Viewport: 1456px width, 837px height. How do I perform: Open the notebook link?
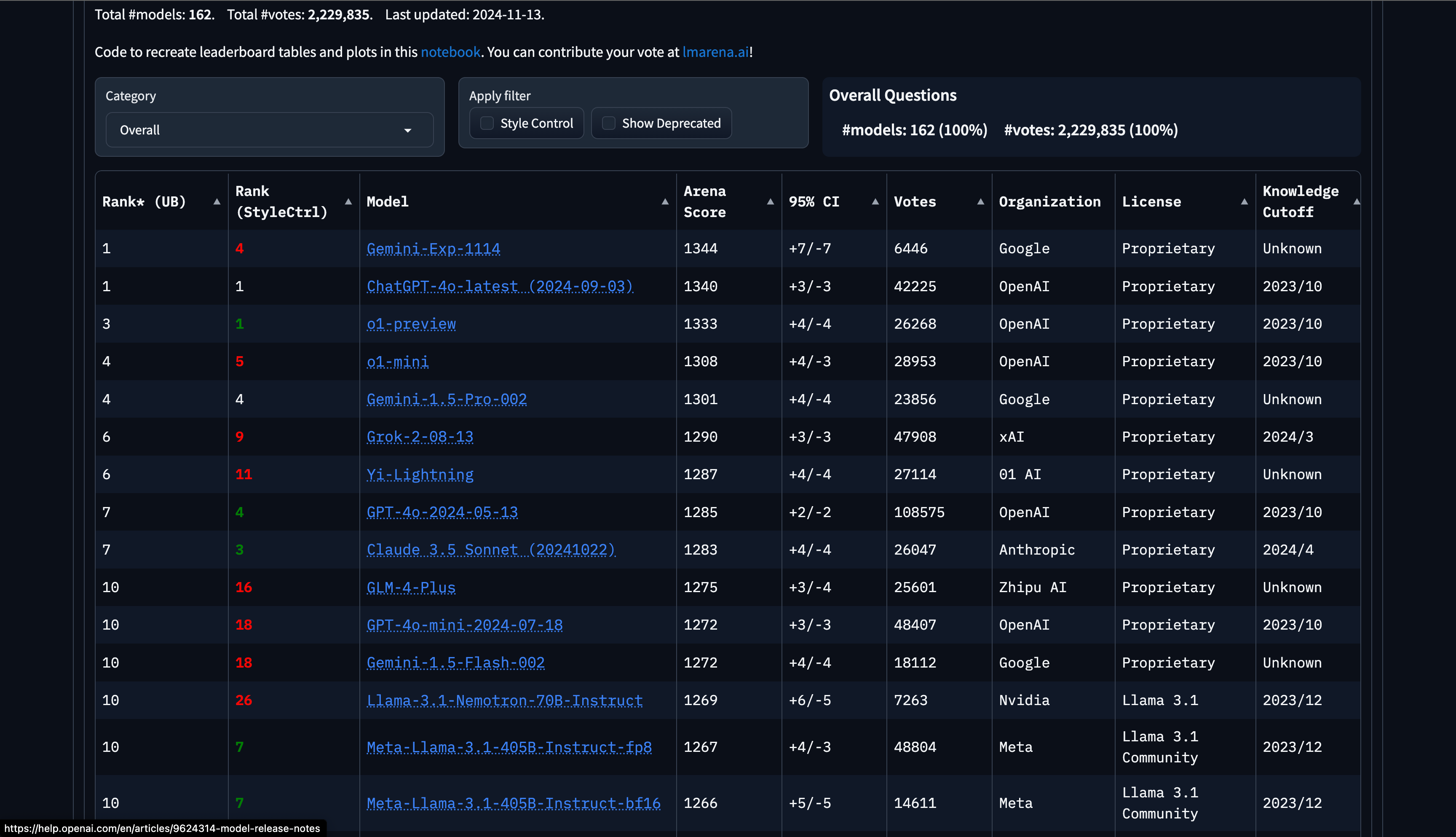pyautogui.click(x=450, y=52)
